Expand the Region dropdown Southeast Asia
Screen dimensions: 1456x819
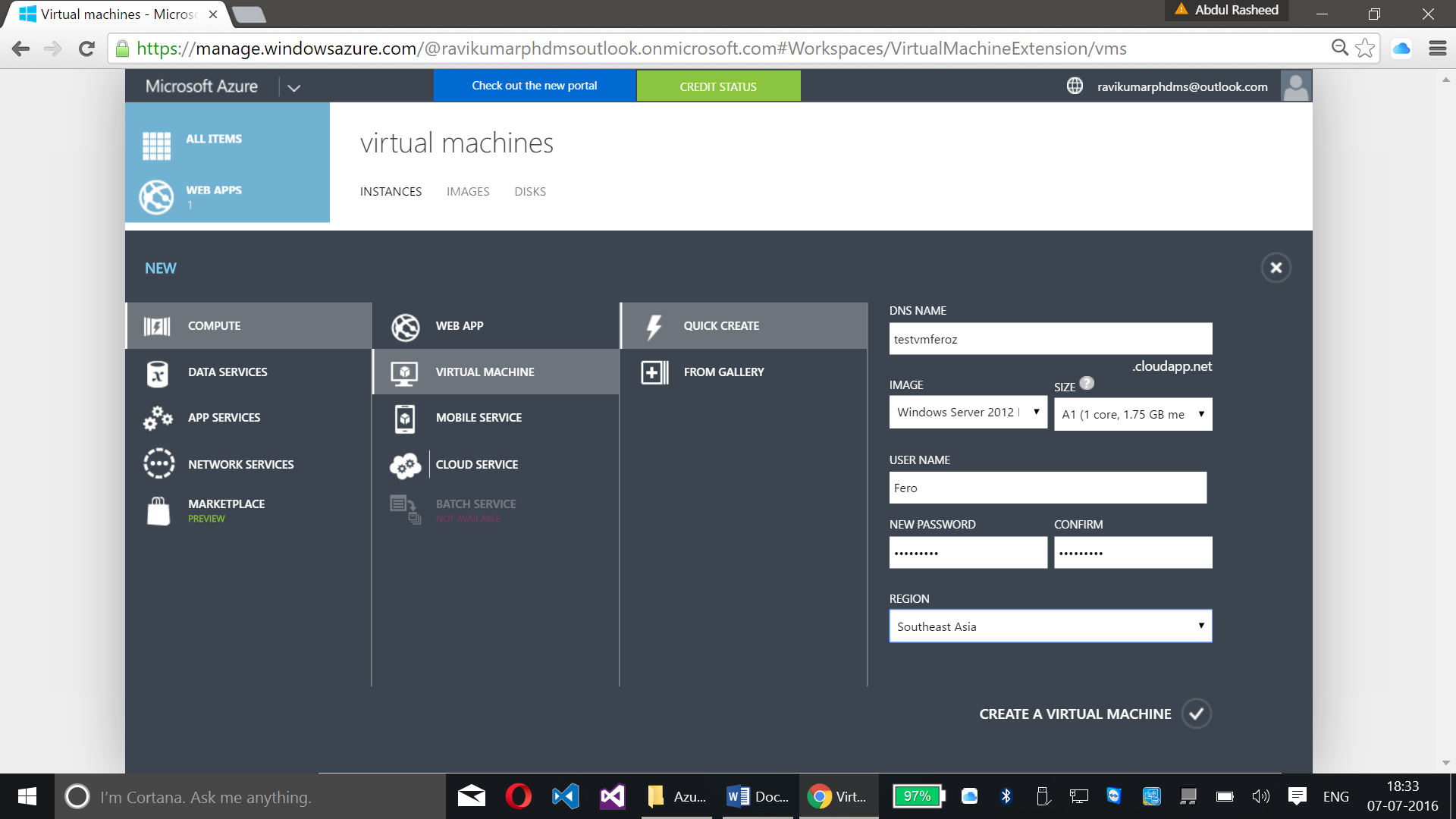click(x=1050, y=626)
